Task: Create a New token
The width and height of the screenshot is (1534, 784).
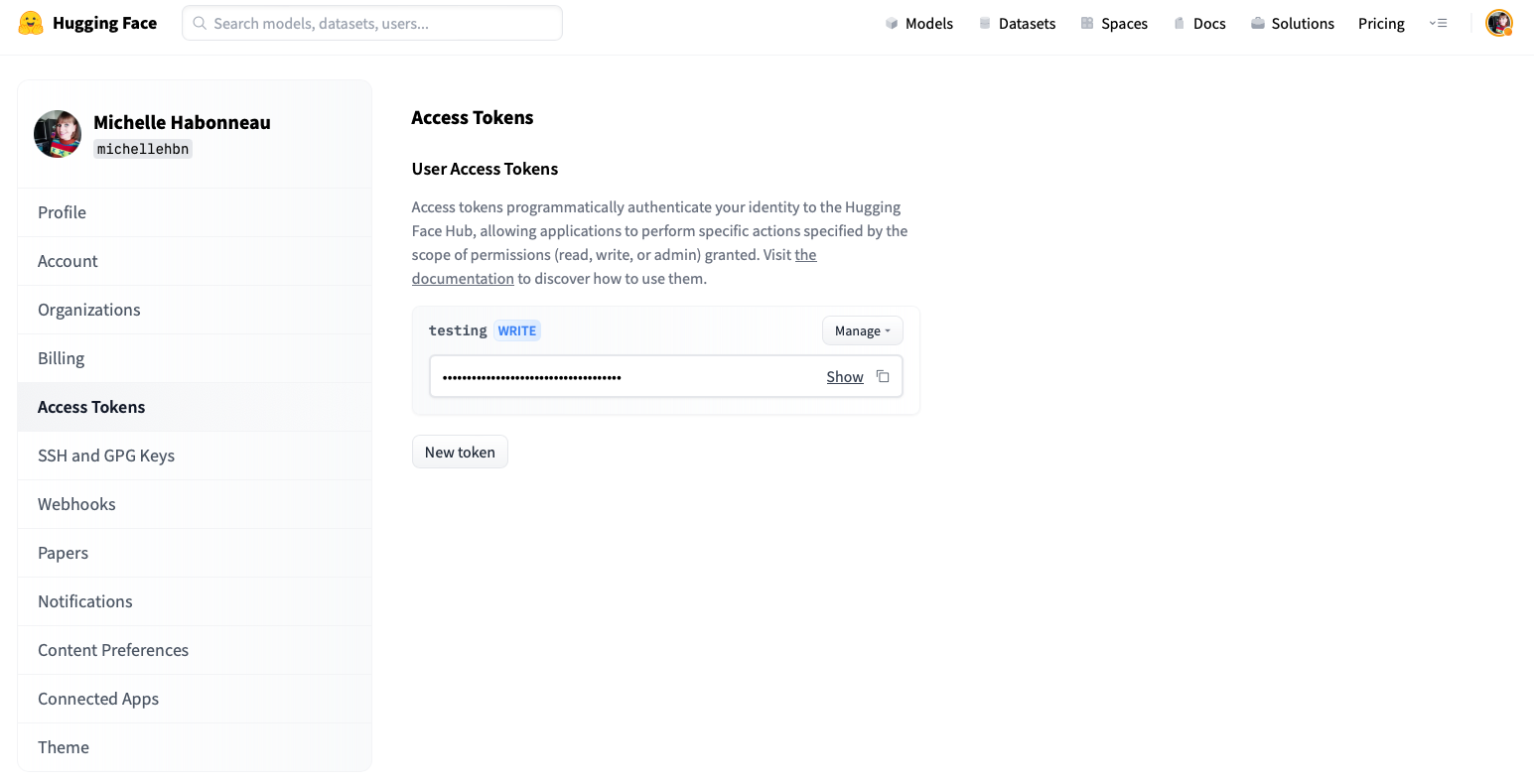Action: click(x=460, y=452)
